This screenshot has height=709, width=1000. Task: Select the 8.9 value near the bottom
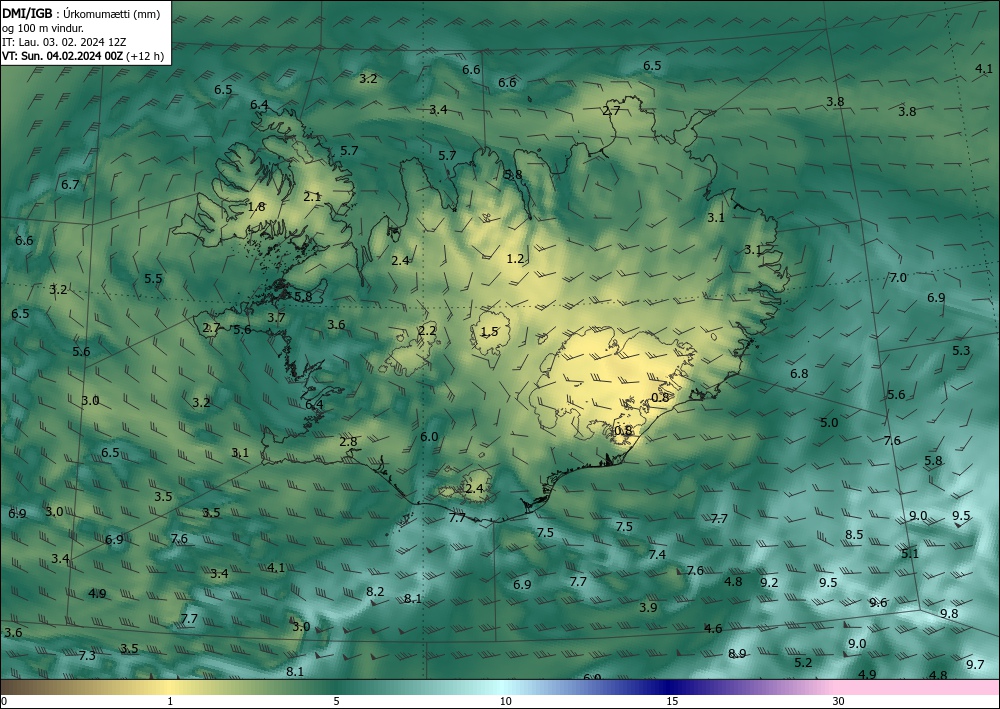coord(737,654)
